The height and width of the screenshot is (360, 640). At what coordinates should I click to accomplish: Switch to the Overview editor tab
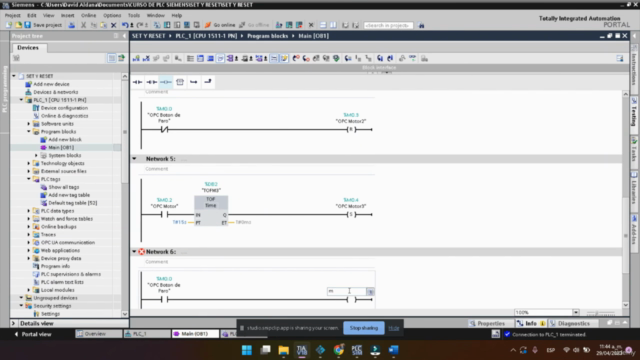(99, 334)
